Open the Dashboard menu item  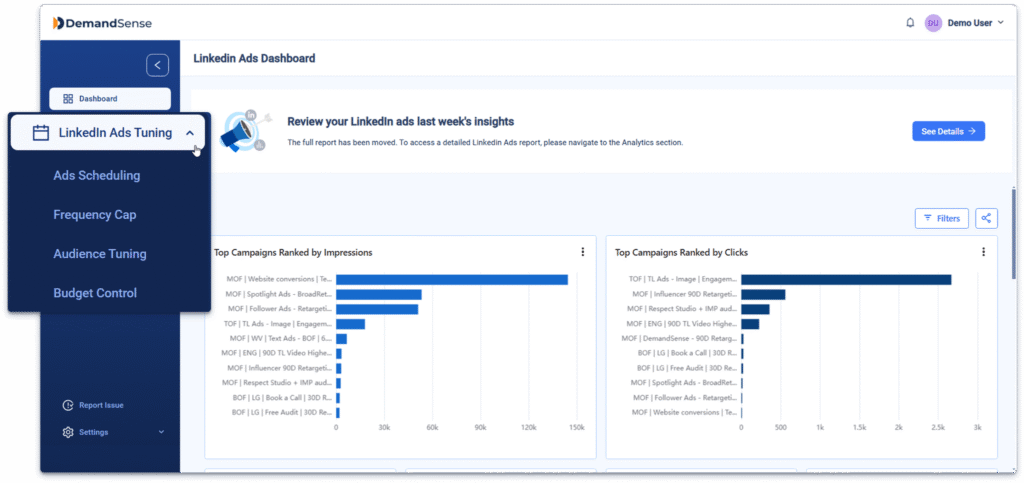(x=110, y=99)
